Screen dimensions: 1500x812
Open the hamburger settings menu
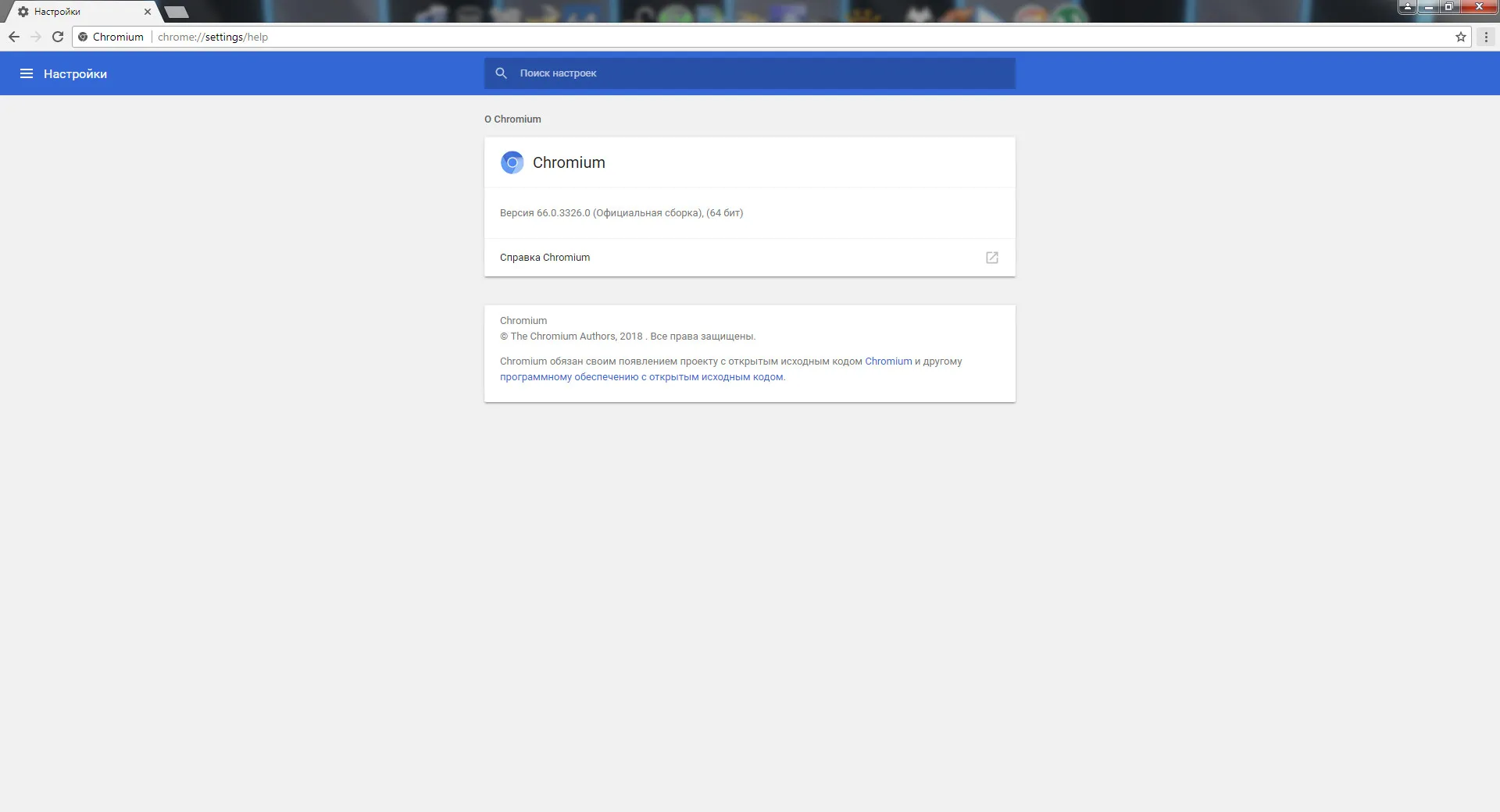(x=27, y=73)
